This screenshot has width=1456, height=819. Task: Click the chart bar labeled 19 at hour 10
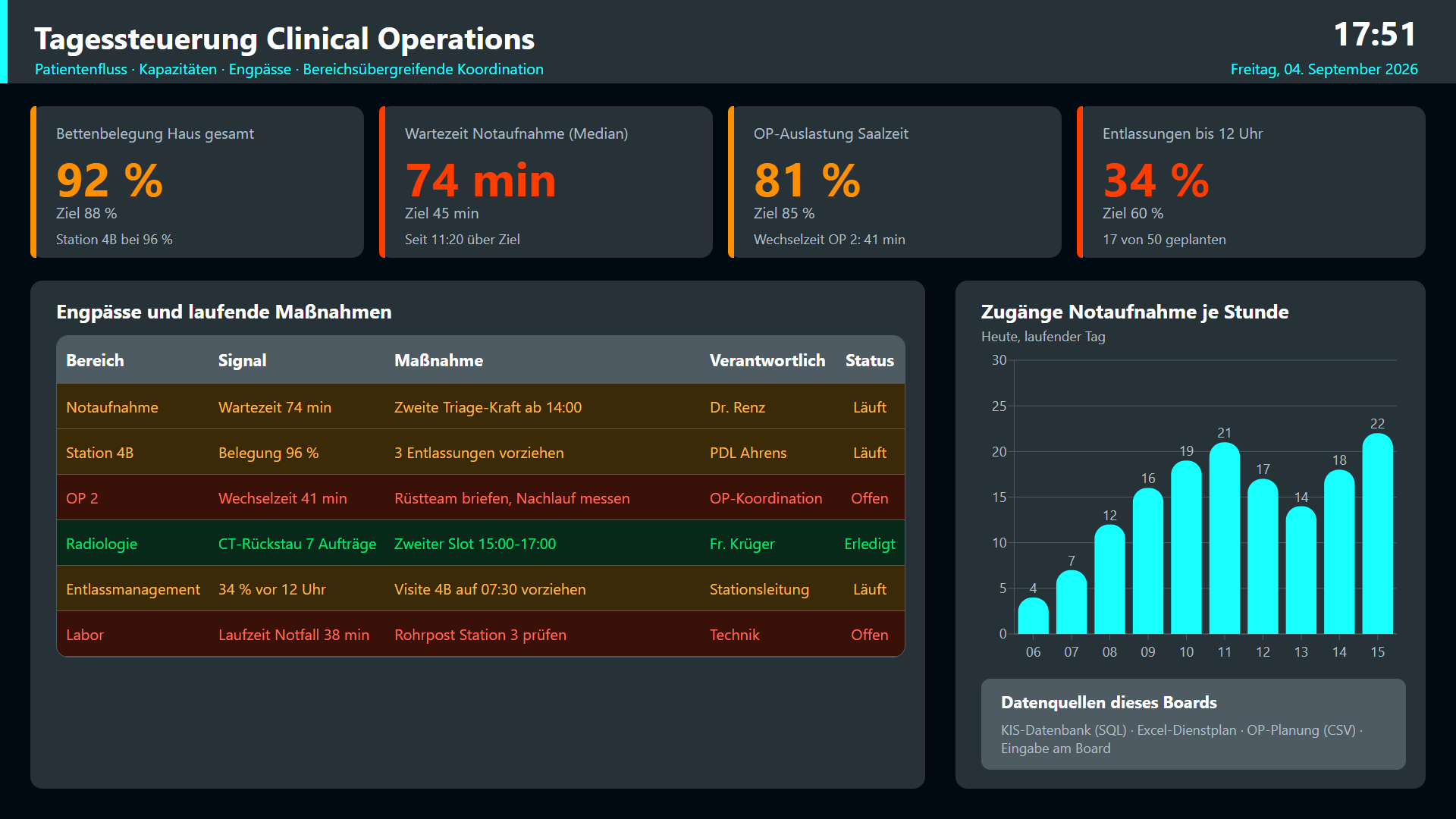click(1186, 548)
